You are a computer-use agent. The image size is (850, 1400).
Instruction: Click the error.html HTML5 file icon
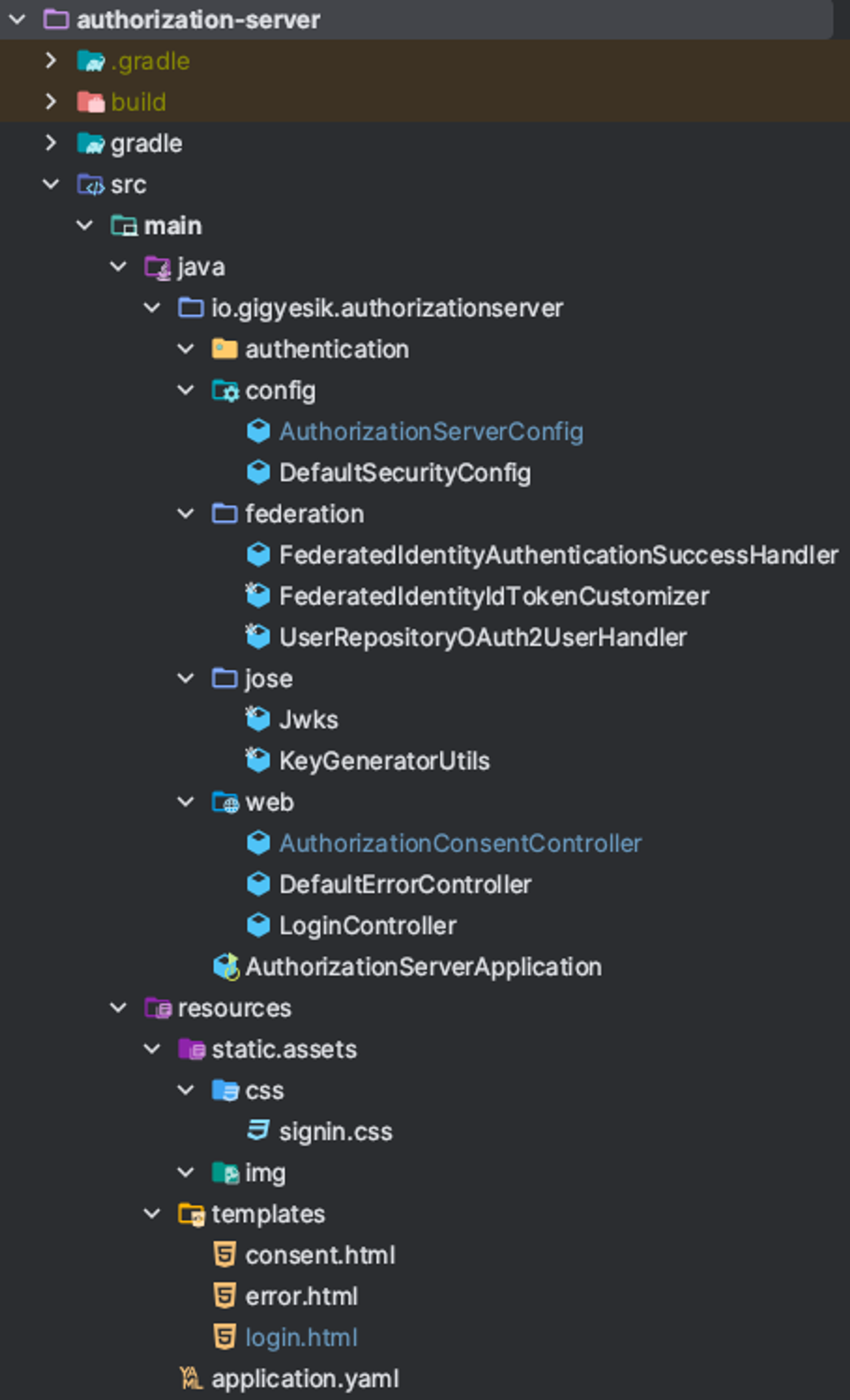coord(224,1296)
